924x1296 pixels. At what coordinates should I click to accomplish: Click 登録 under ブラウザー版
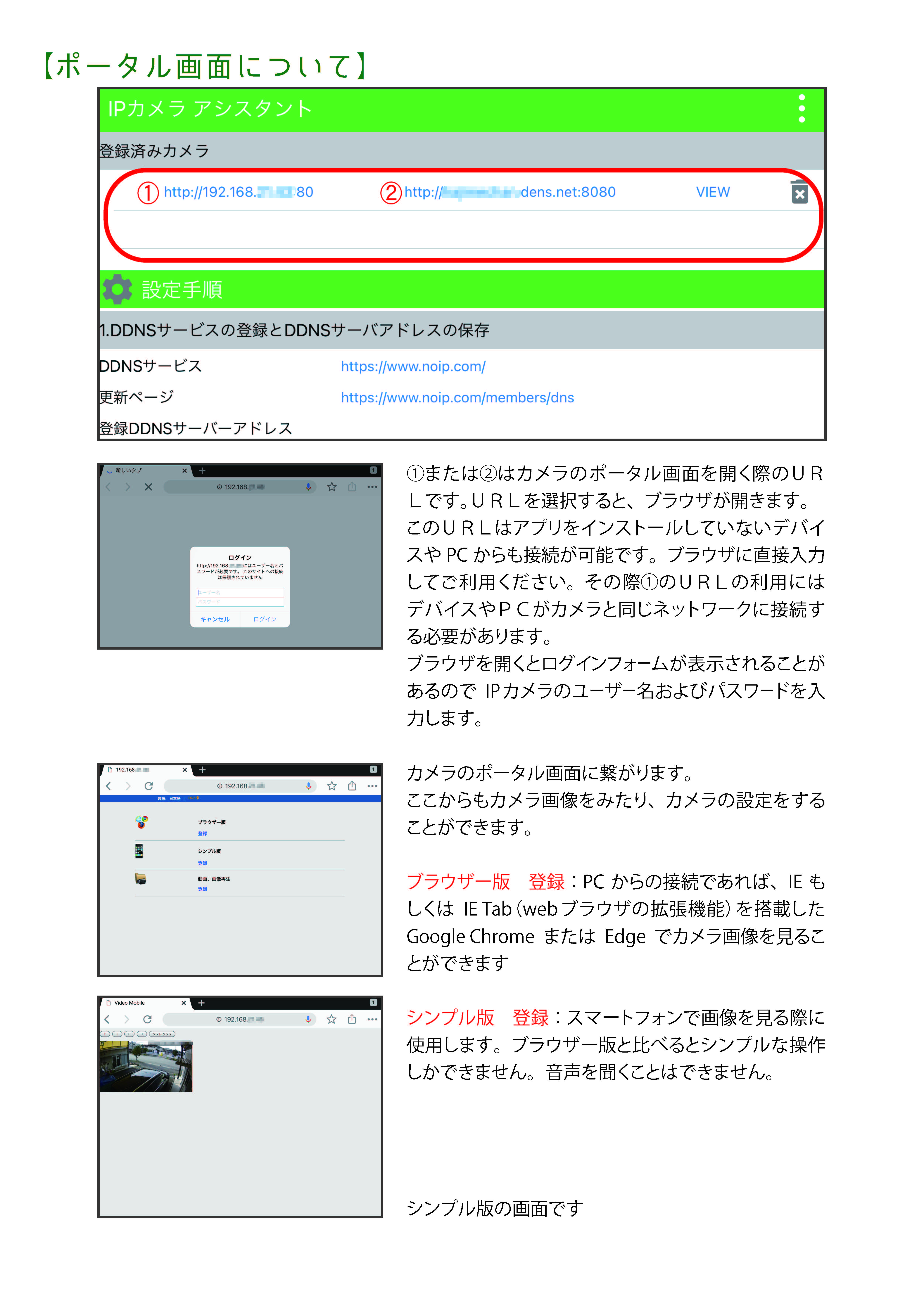point(203,833)
